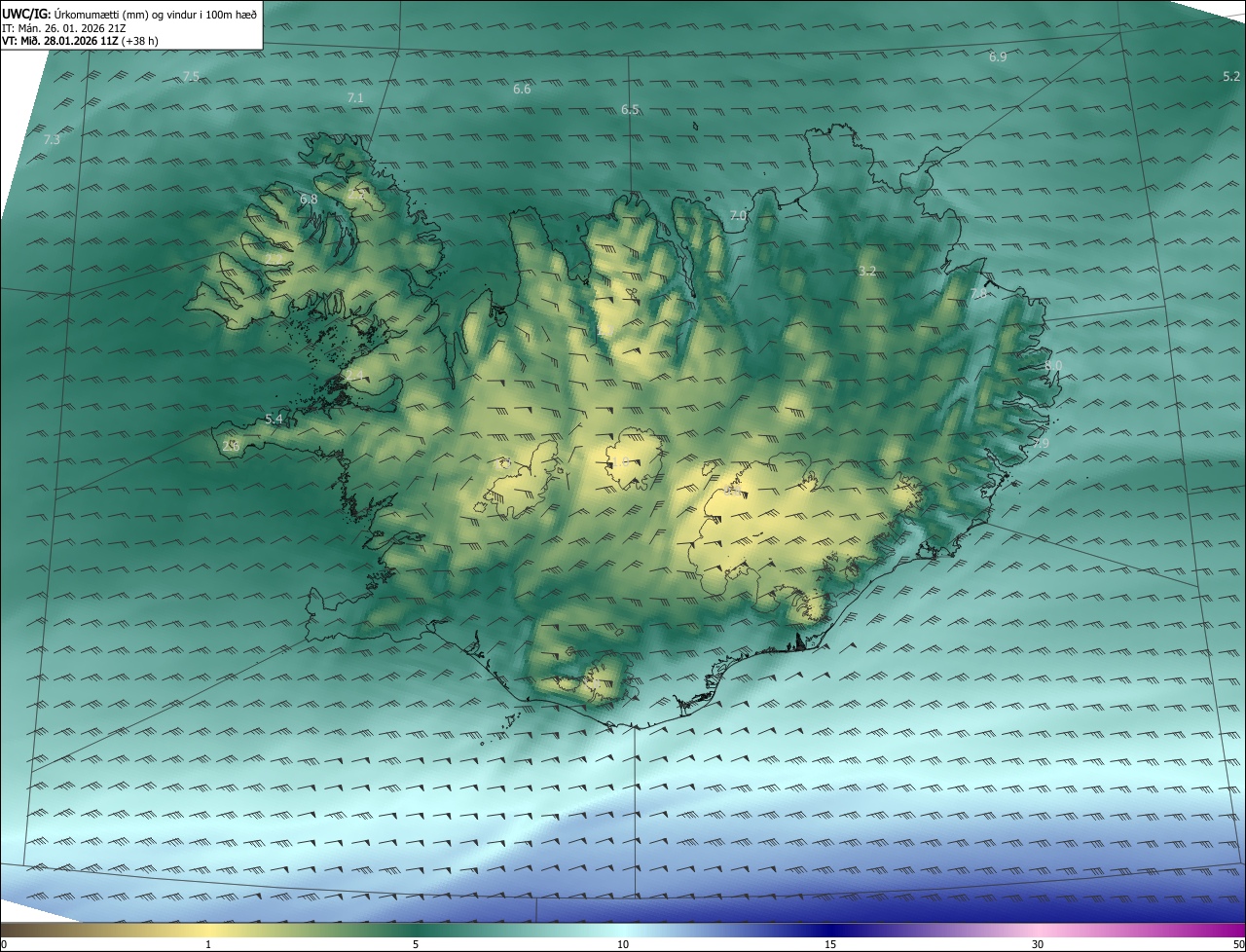Image resolution: width=1246 pixels, height=952 pixels.
Task: Click the 50 tick on the color scale
Action: click(x=1238, y=944)
